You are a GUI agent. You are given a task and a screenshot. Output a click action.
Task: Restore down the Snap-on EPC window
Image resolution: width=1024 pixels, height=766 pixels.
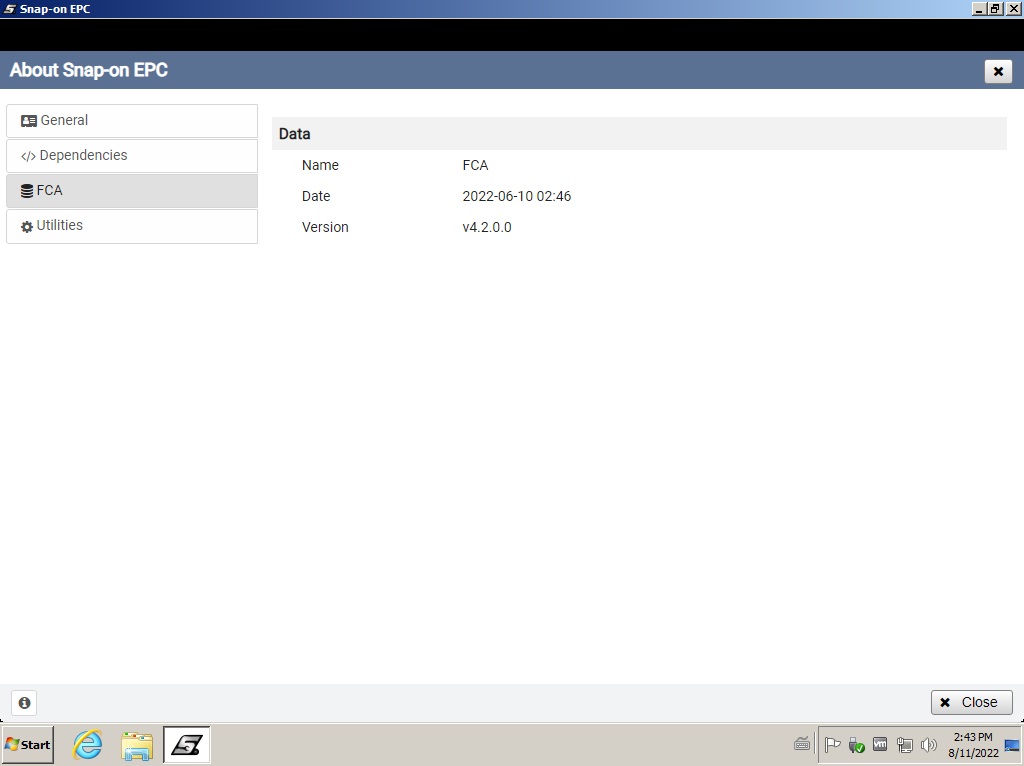click(995, 9)
